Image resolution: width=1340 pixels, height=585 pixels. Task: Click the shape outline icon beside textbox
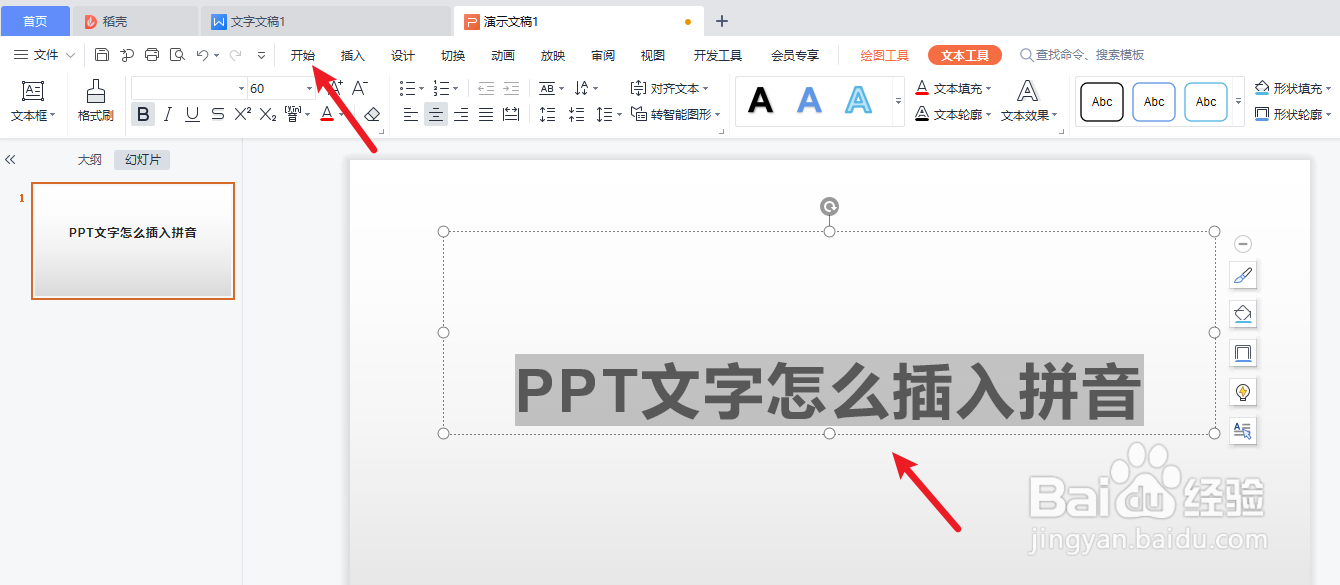click(1243, 353)
